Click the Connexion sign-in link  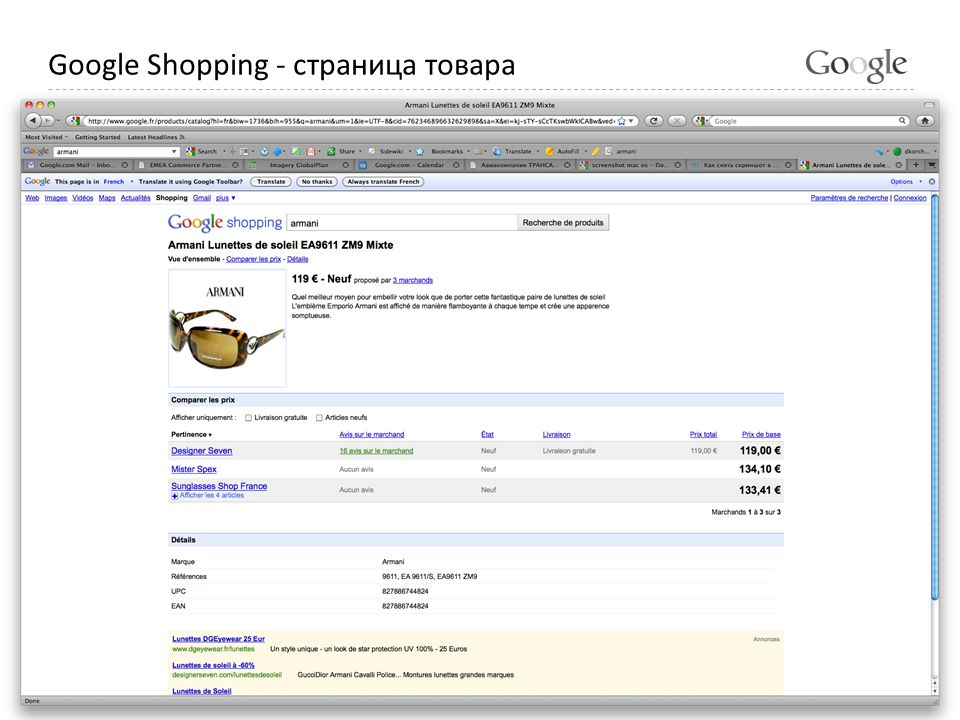910,198
